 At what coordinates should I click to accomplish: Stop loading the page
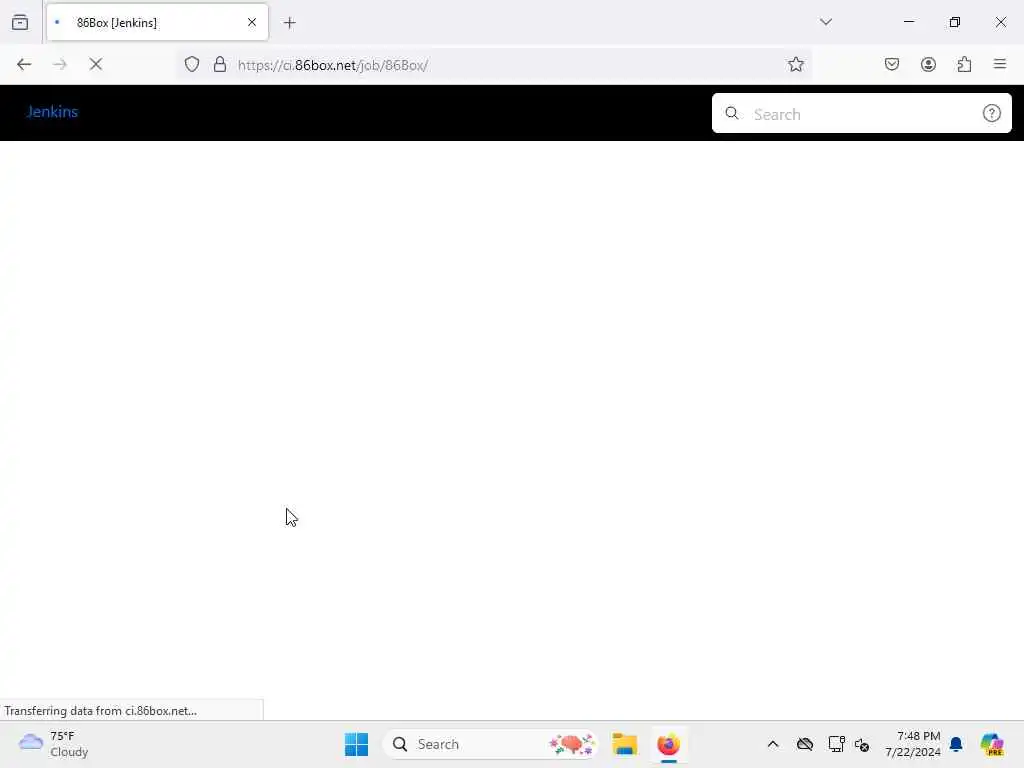pyautogui.click(x=95, y=64)
